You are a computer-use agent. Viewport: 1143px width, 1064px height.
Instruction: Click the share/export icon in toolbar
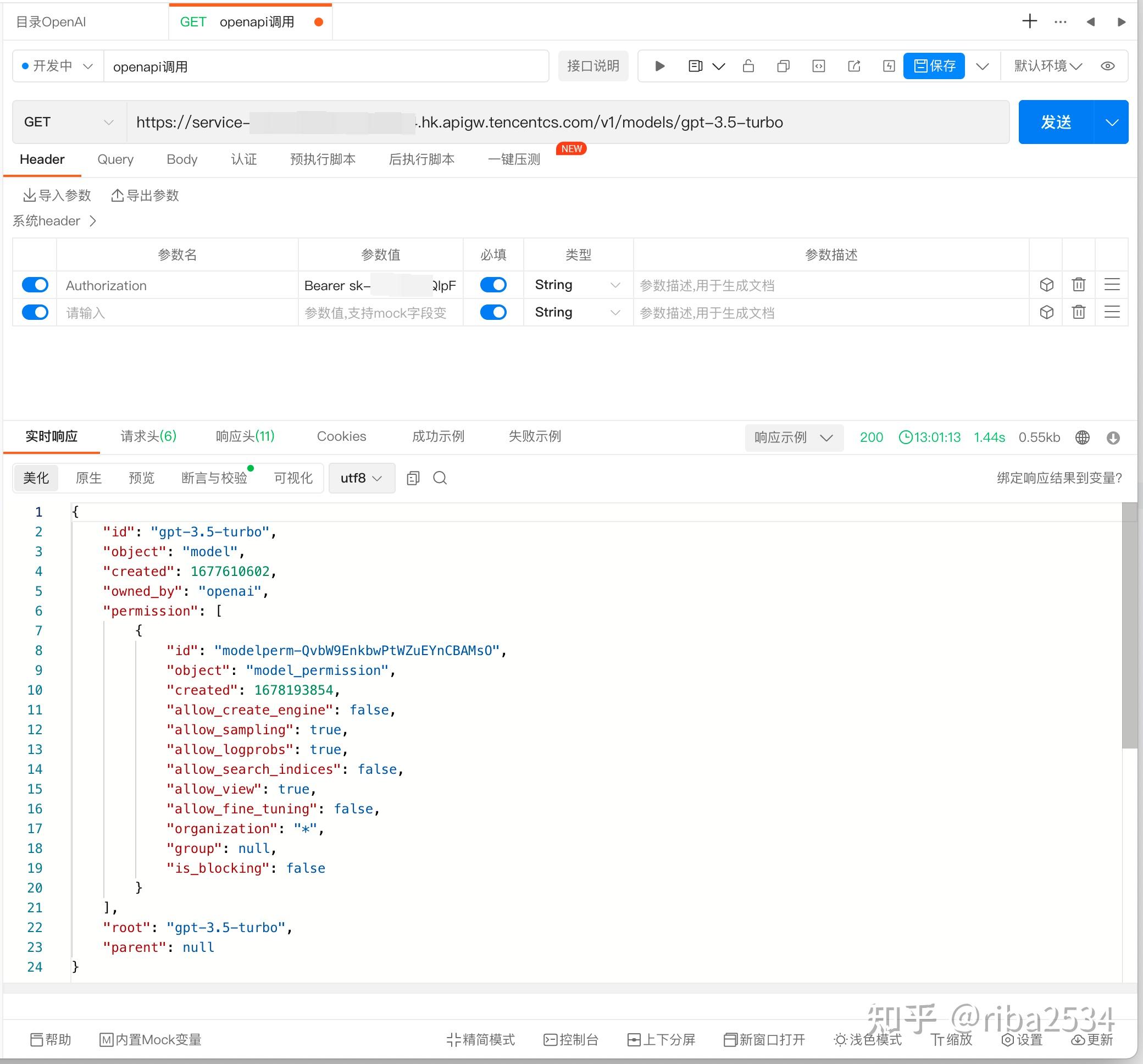point(854,66)
